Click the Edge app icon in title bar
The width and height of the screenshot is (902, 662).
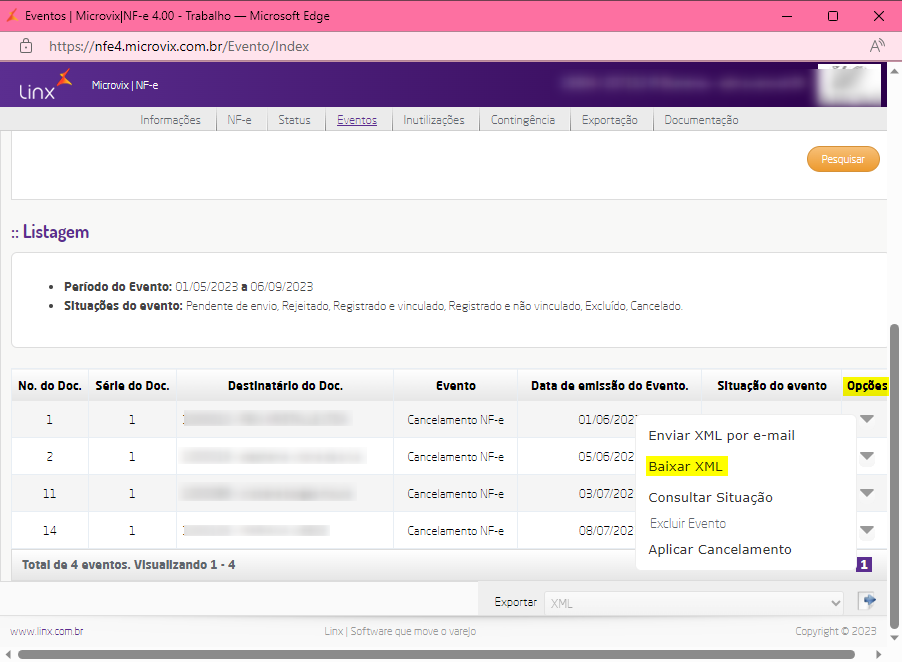[12, 16]
